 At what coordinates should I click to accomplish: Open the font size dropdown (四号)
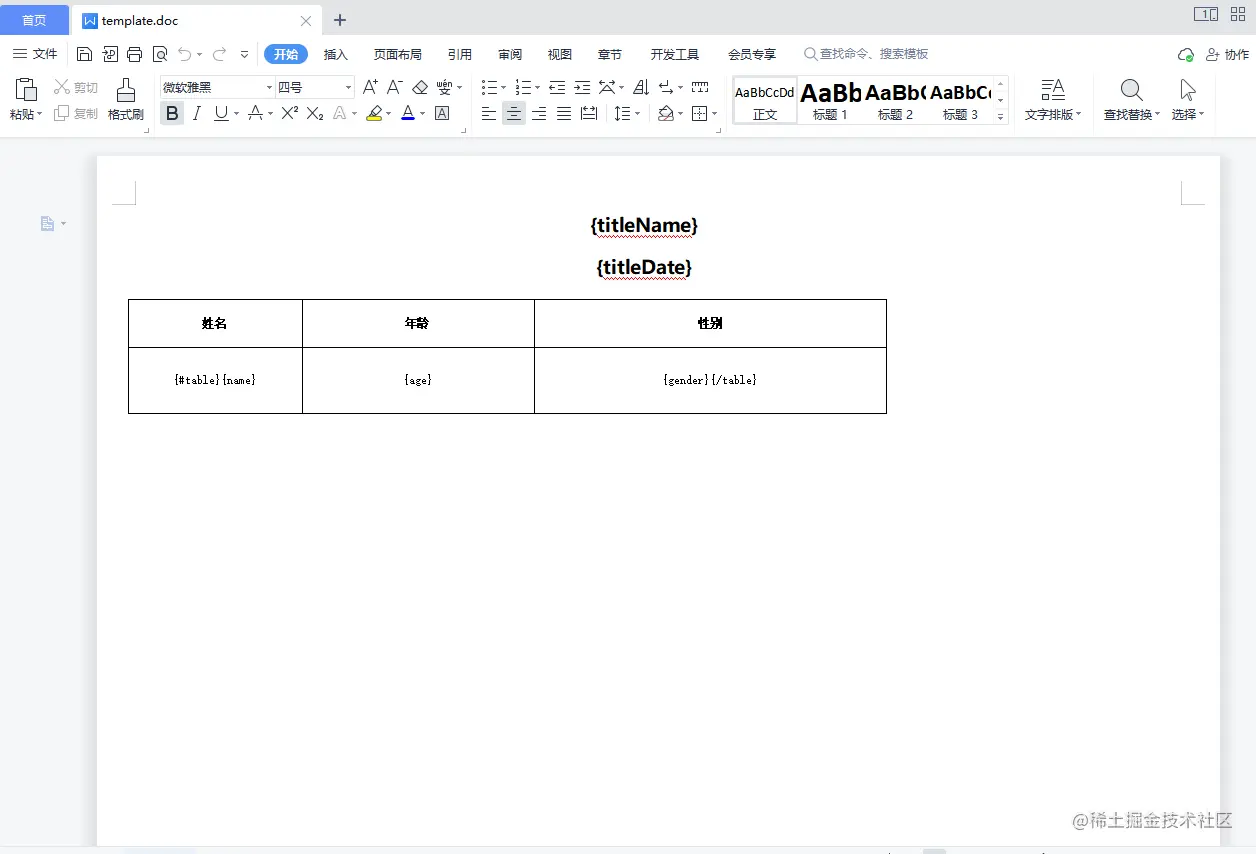(348, 88)
